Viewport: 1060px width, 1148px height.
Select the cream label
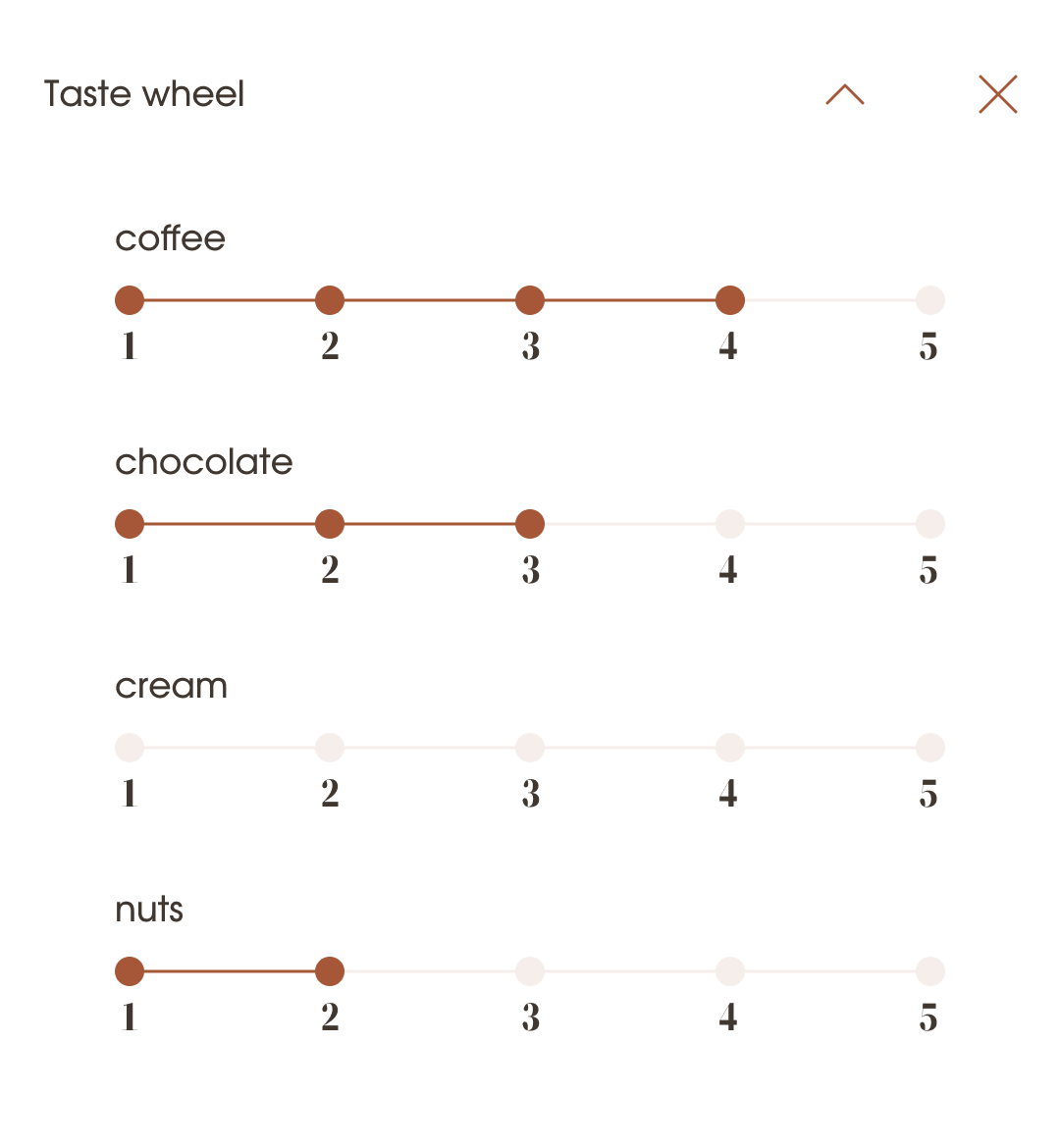(170, 686)
